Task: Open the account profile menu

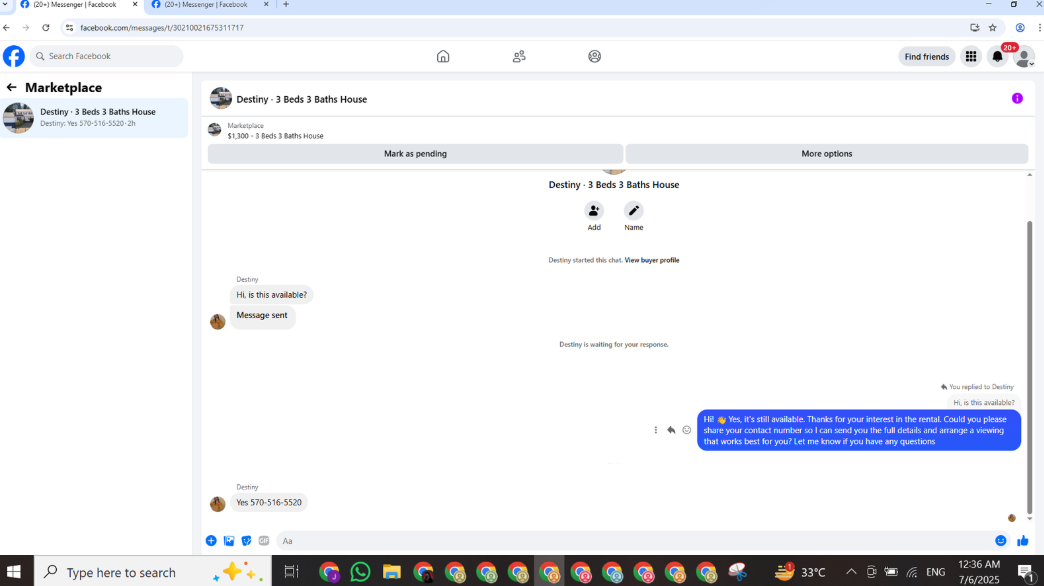Action: tap(1024, 57)
